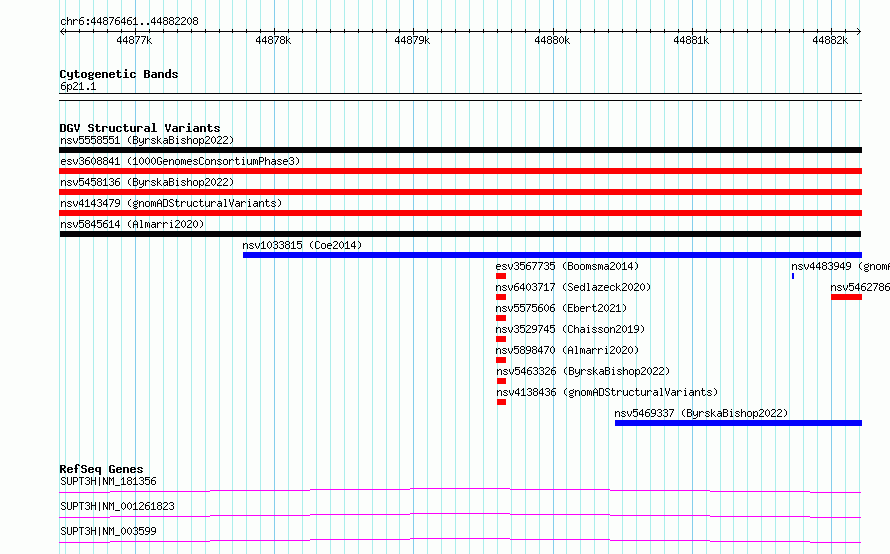Click the magenta intron line below SUPT3H|NM_181356
This screenshot has width=890, height=554.
pyautogui.click(x=460, y=490)
